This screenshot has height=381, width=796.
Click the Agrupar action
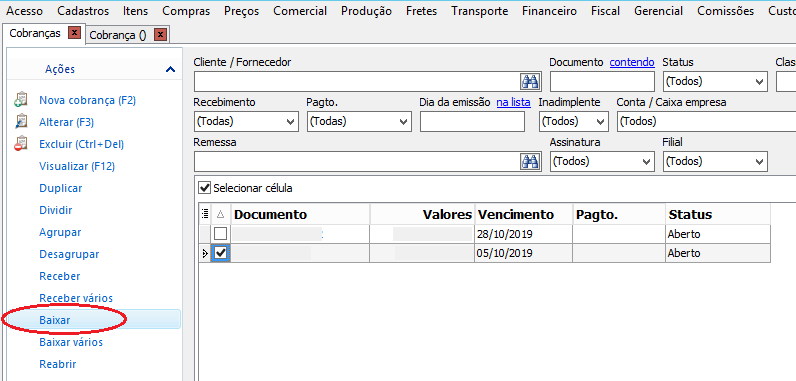tap(60, 232)
